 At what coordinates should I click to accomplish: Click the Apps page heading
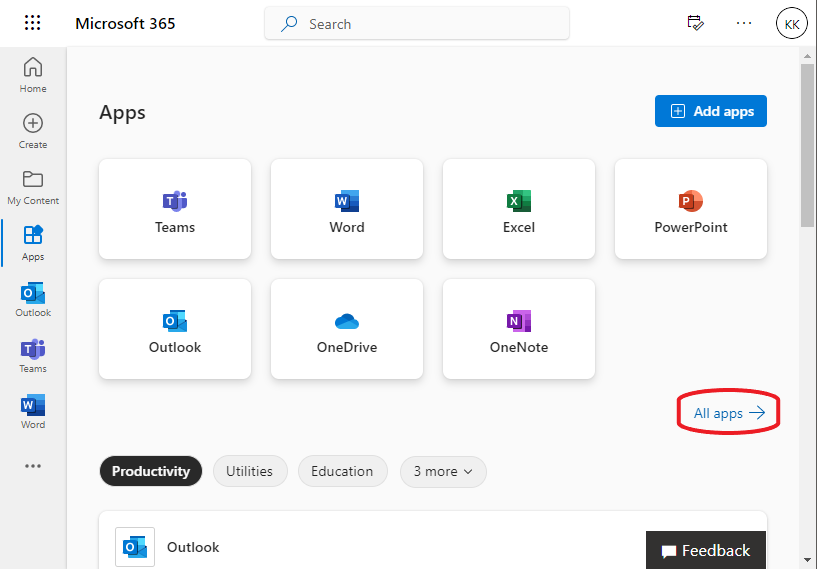[122, 113]
